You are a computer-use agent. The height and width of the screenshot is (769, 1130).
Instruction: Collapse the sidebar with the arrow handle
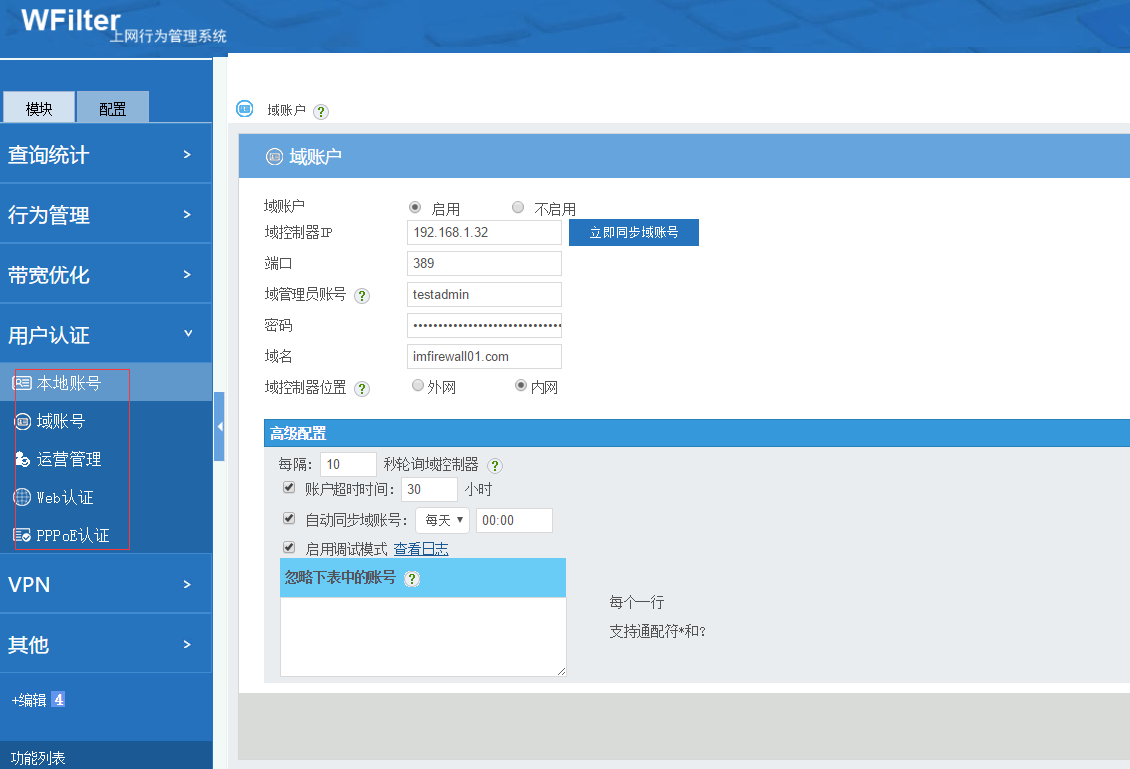[219, 427]
